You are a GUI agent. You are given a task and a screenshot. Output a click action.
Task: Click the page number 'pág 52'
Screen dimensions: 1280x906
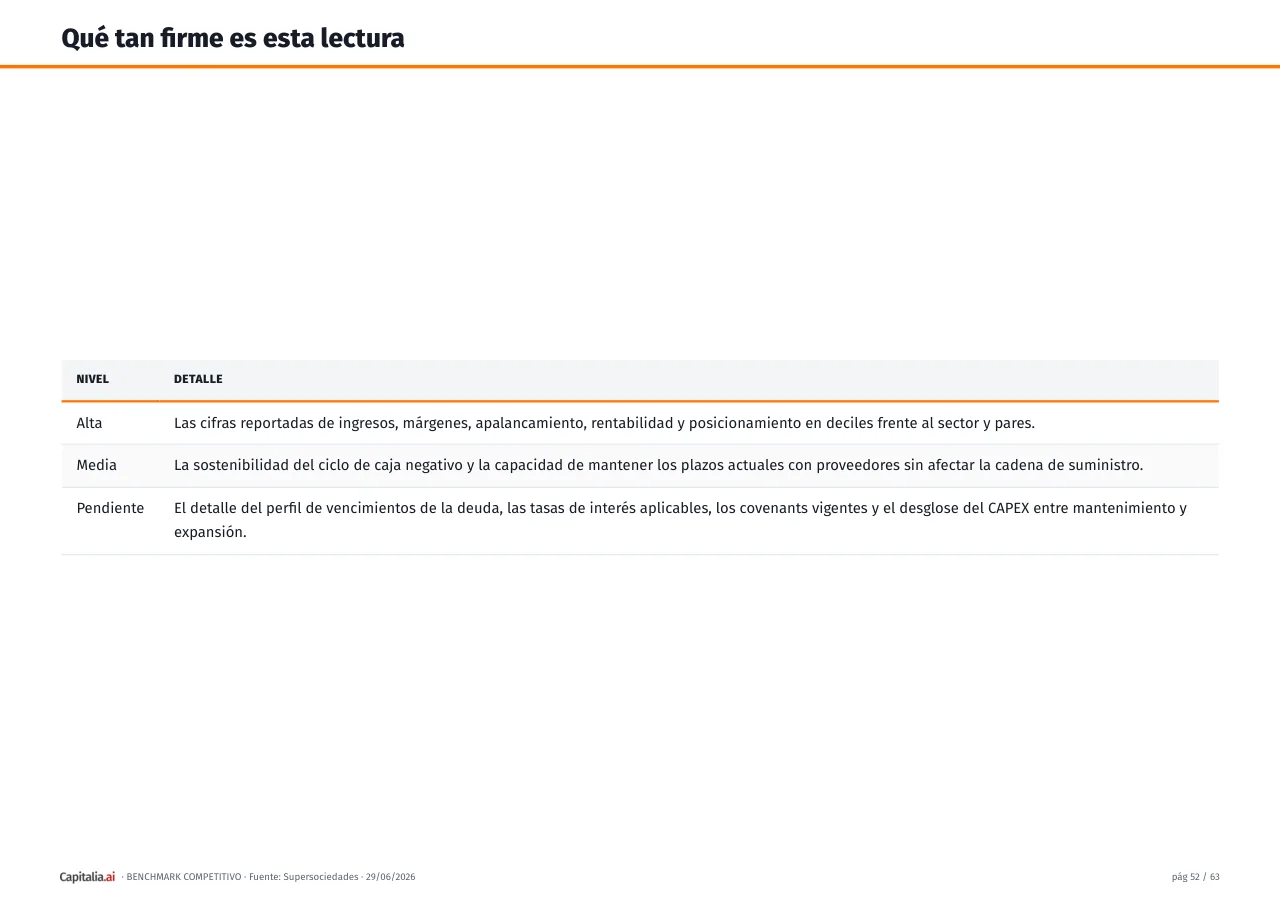(x=1185, y=877)
